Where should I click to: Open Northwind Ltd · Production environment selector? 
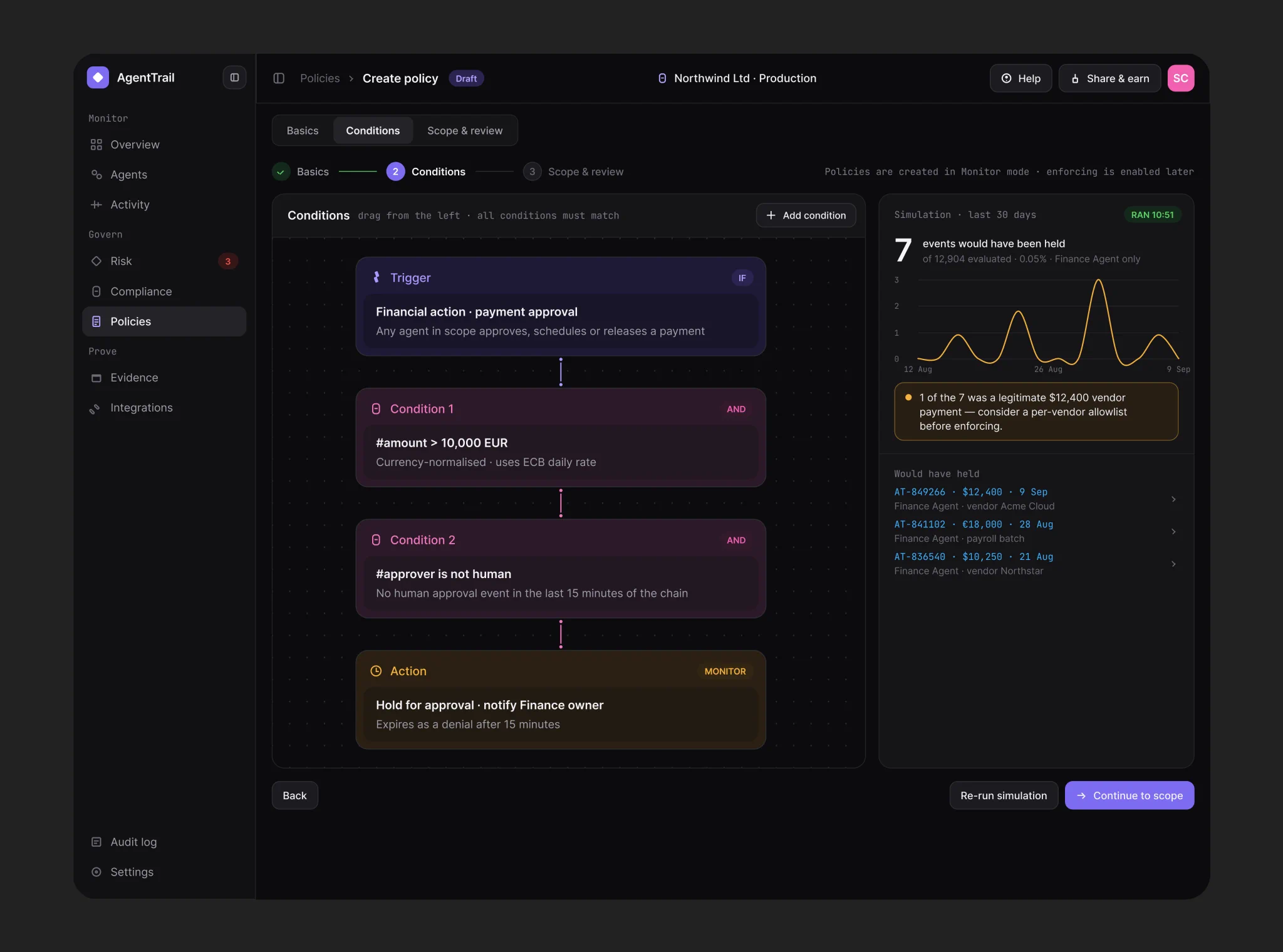pos(737,78)
